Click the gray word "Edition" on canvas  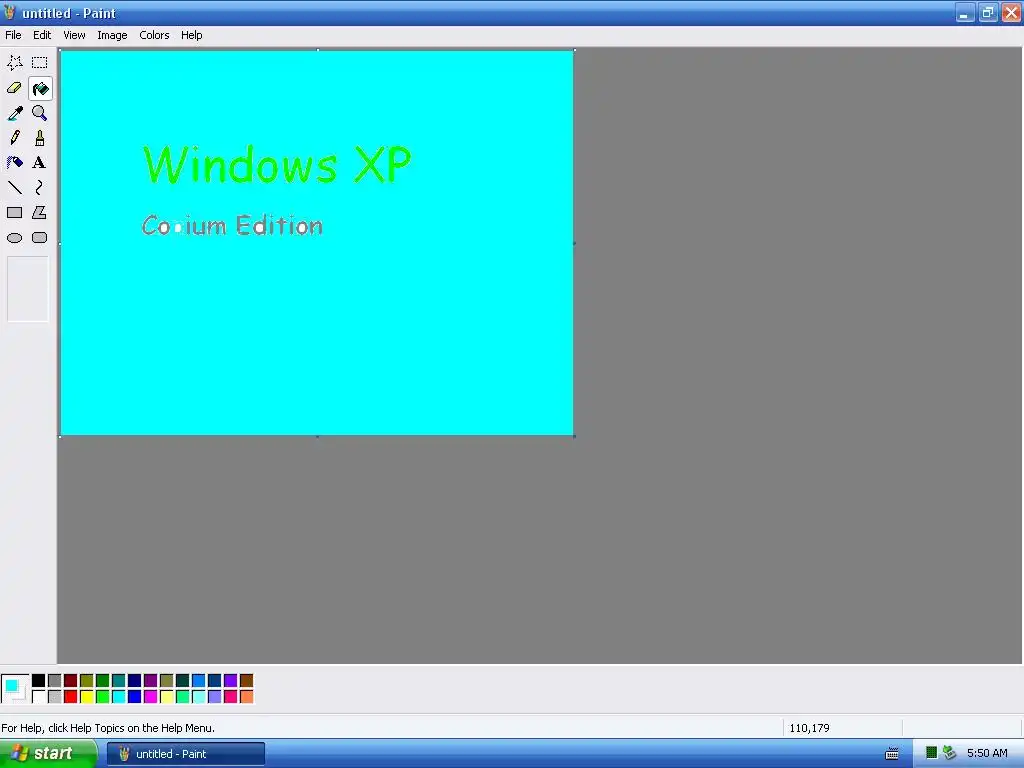[280, 225]
